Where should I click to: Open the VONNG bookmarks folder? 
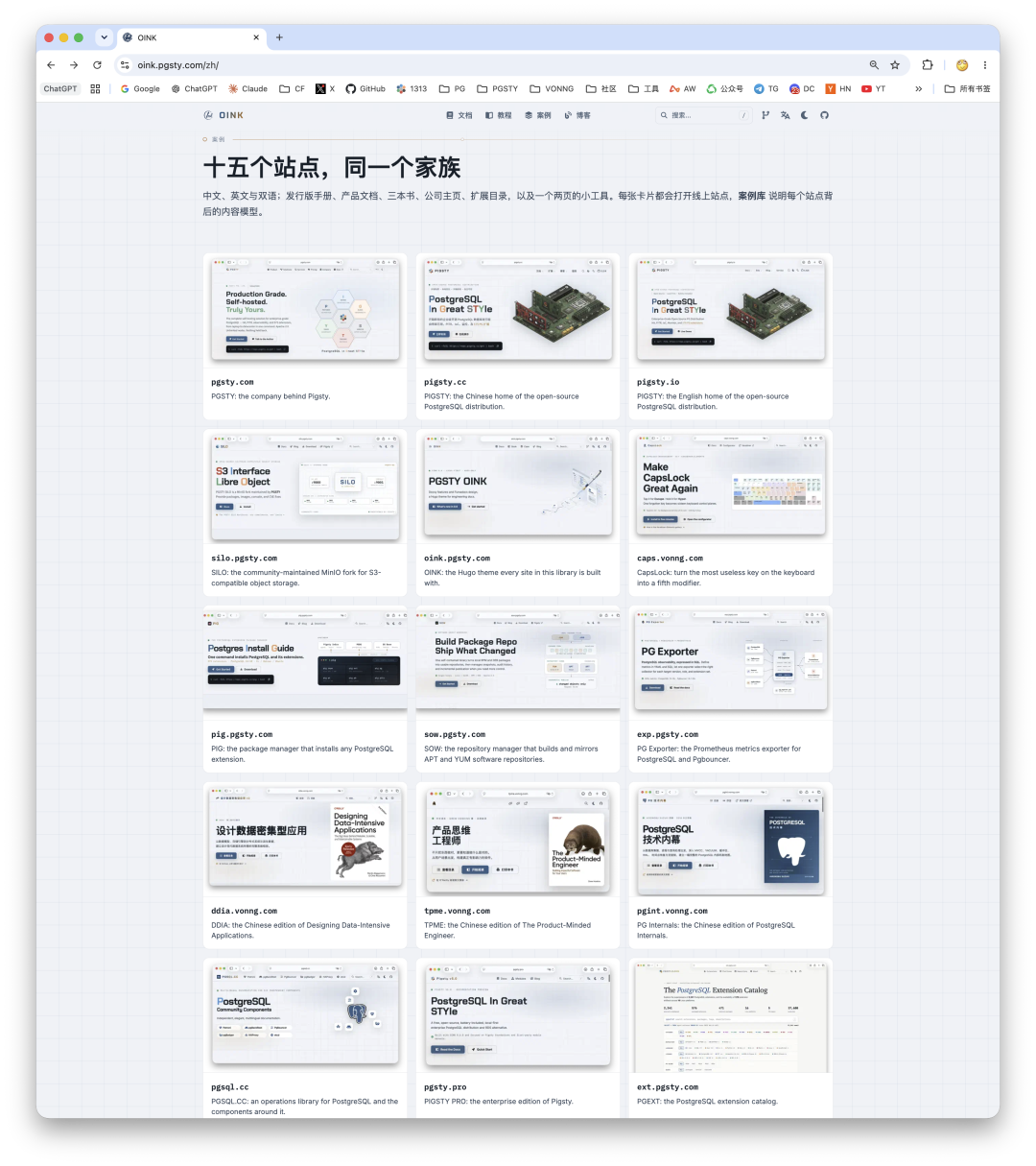[552, 89]
